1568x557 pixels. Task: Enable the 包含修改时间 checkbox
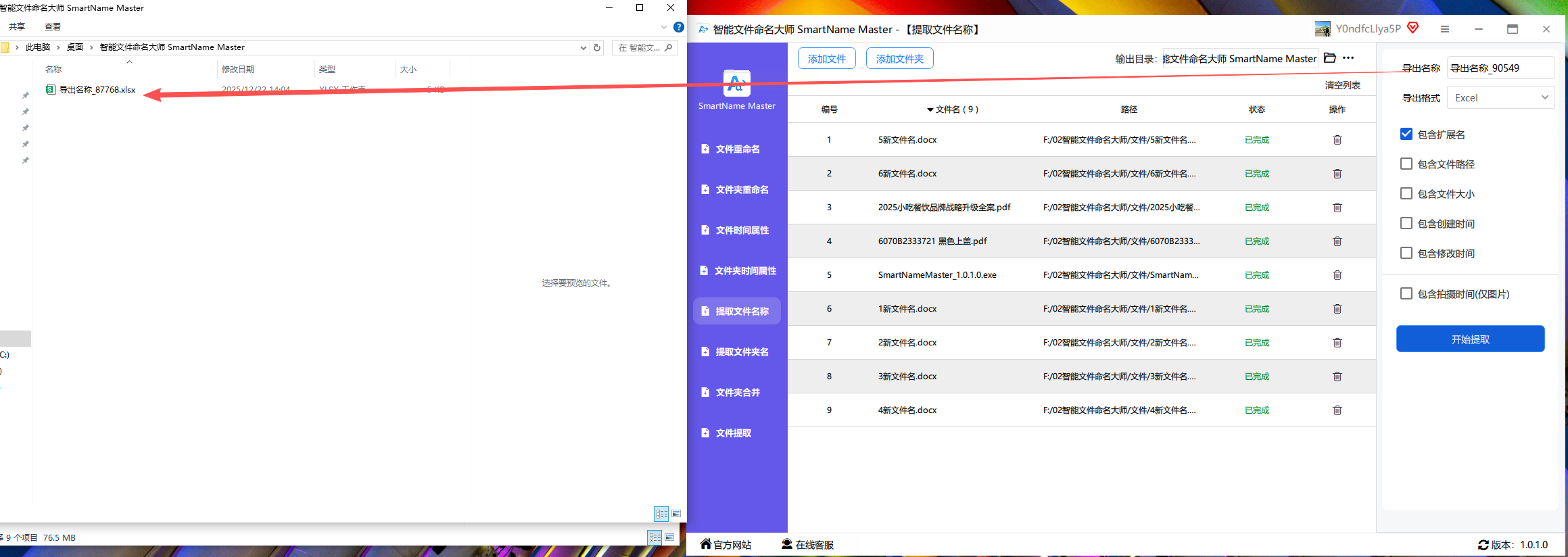click(1406, 253)
